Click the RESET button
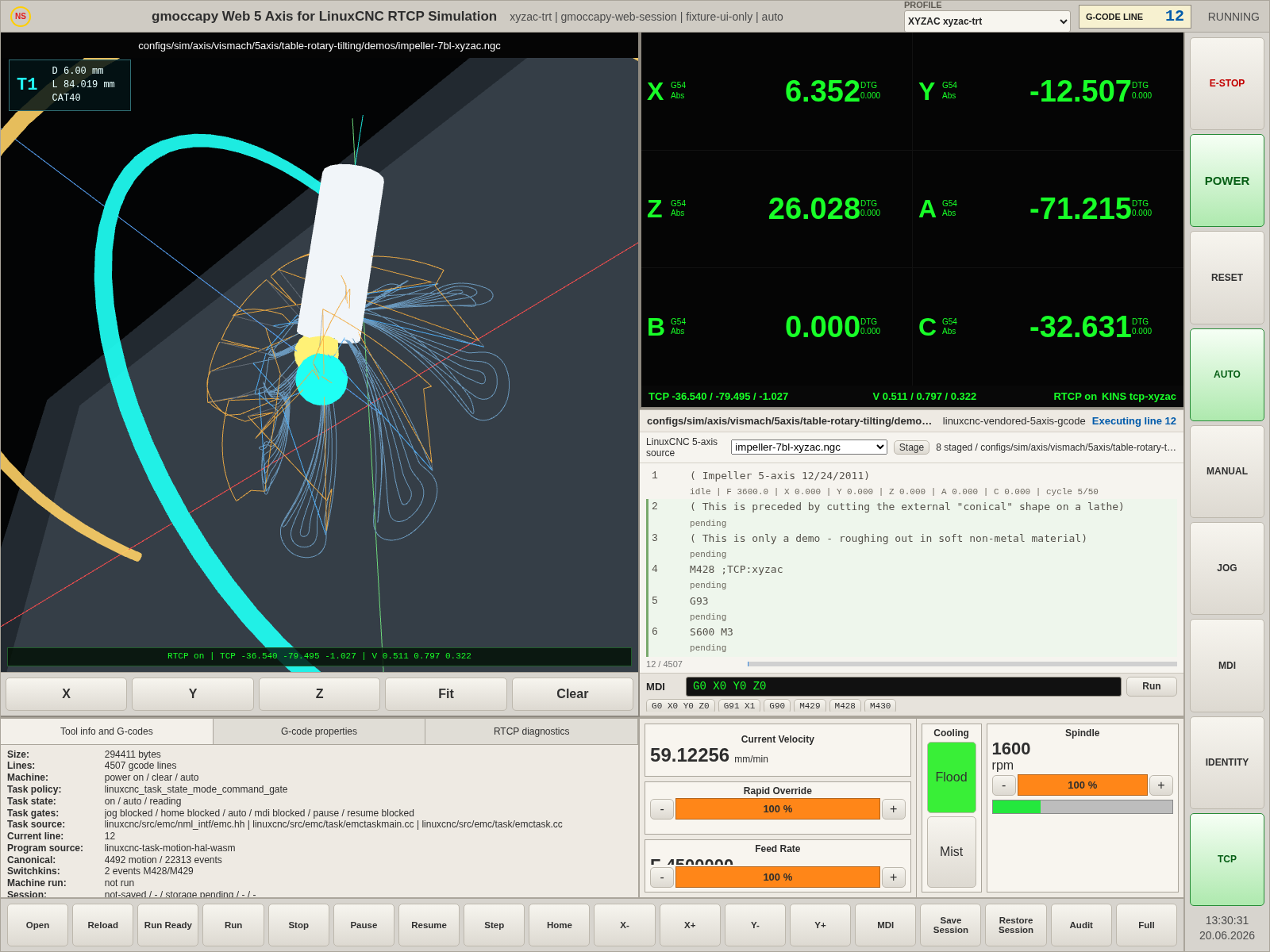 point(1226,278)
